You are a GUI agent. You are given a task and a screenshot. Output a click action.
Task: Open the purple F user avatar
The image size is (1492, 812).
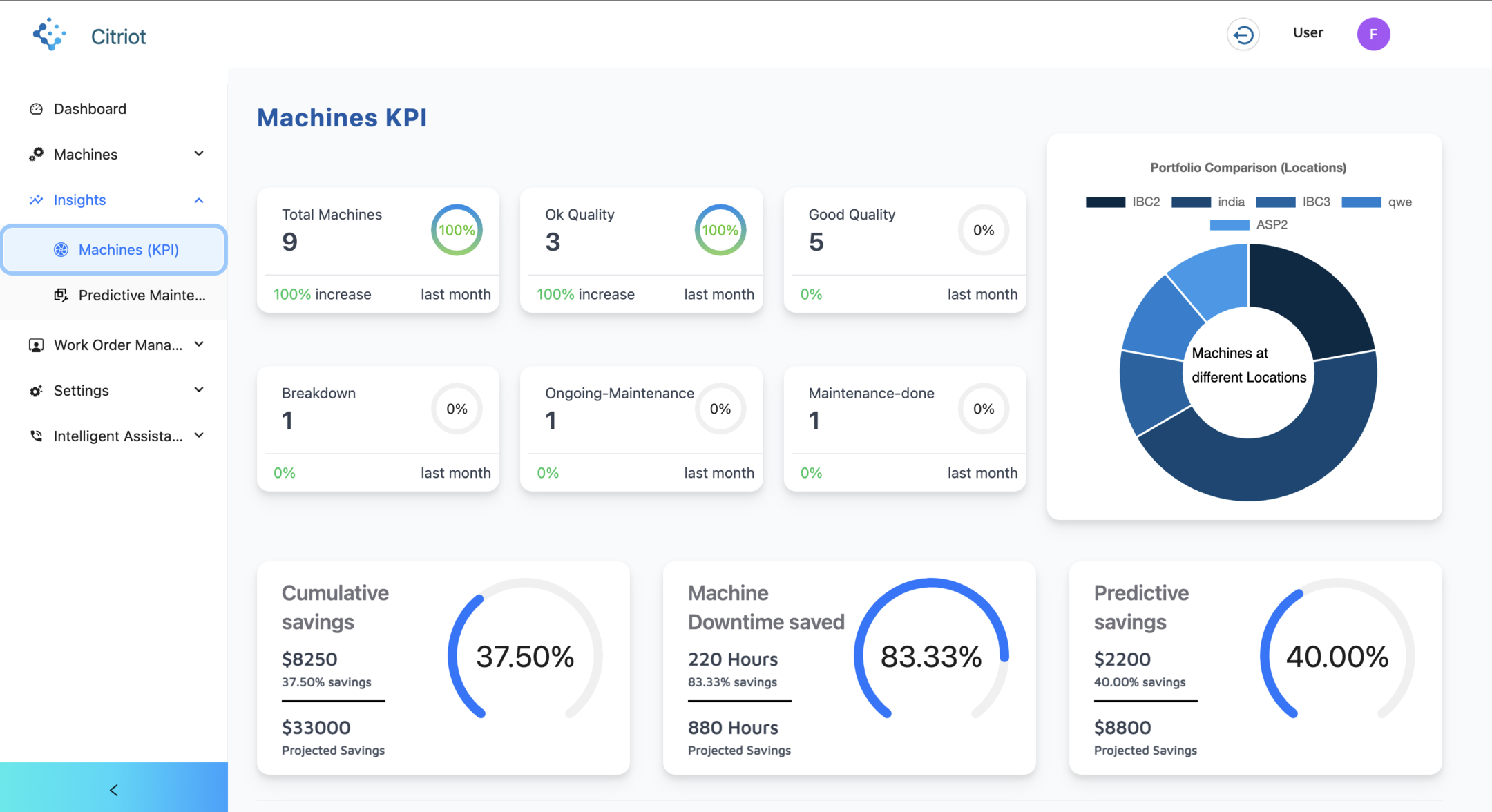[1373, 35]
